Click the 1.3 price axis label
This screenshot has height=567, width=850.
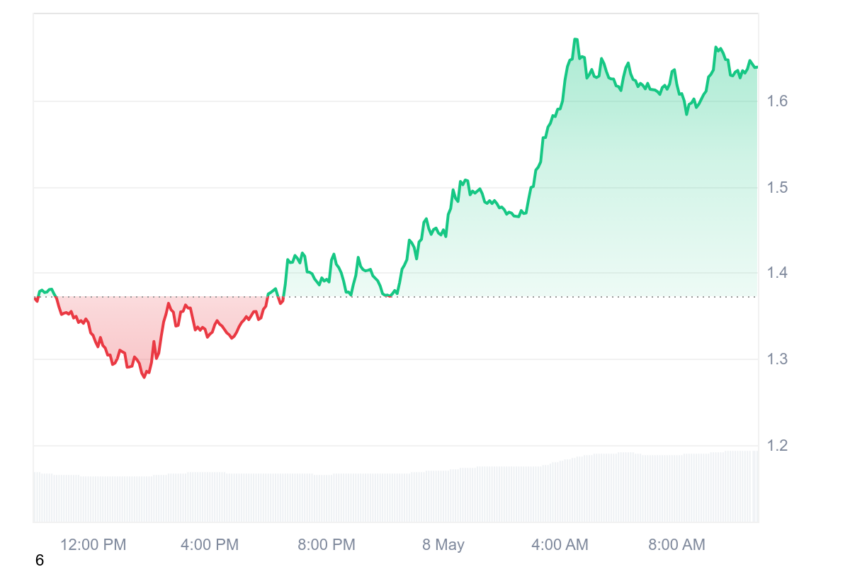tap(777, 359)
